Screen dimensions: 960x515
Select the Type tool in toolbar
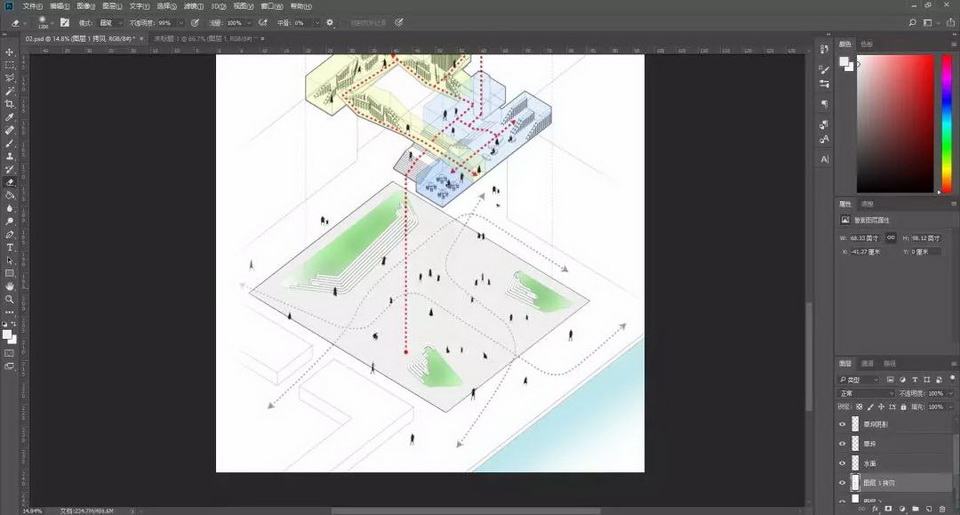coord(10,247)
